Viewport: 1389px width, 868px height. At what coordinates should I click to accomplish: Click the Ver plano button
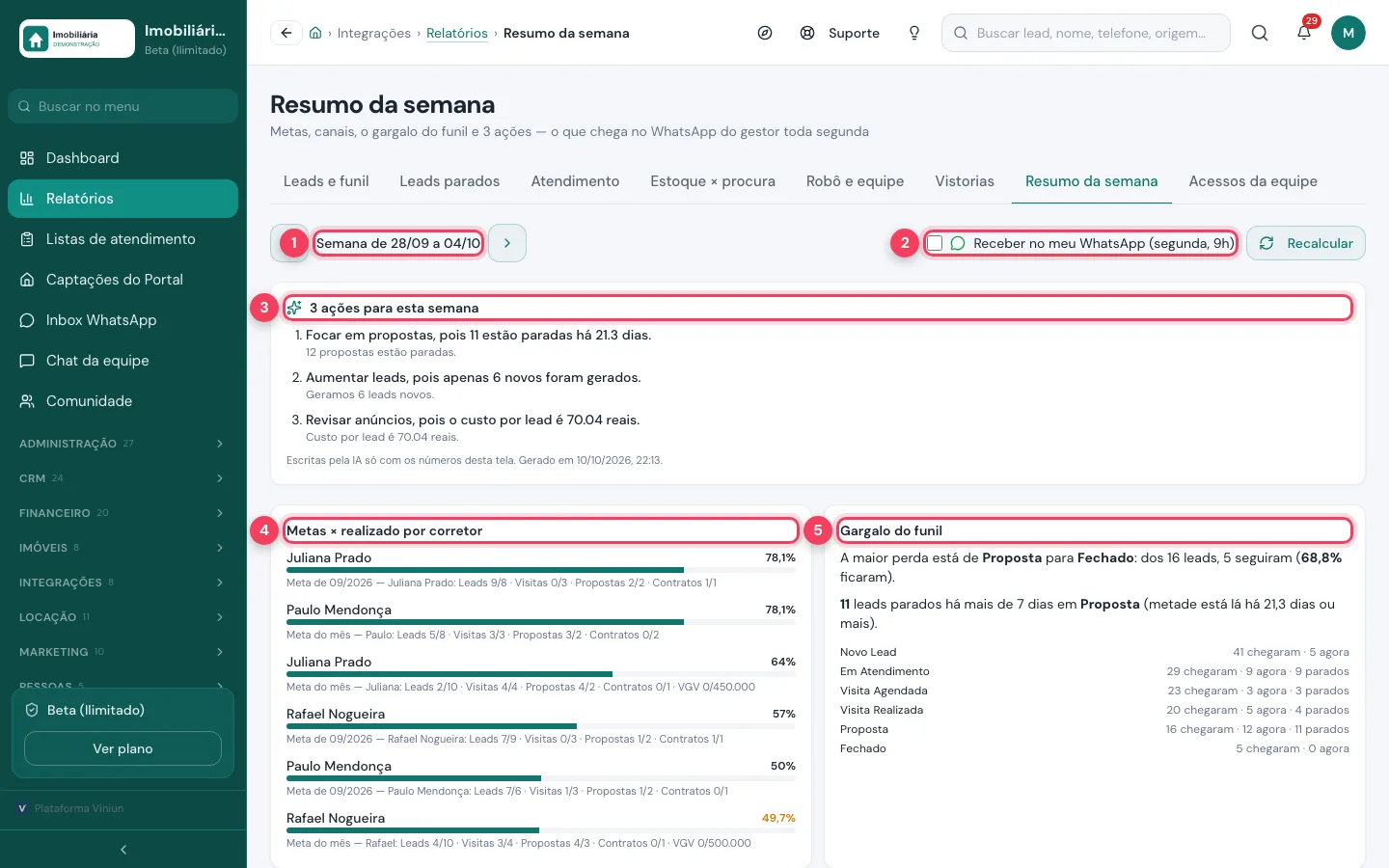click(123, 748)
